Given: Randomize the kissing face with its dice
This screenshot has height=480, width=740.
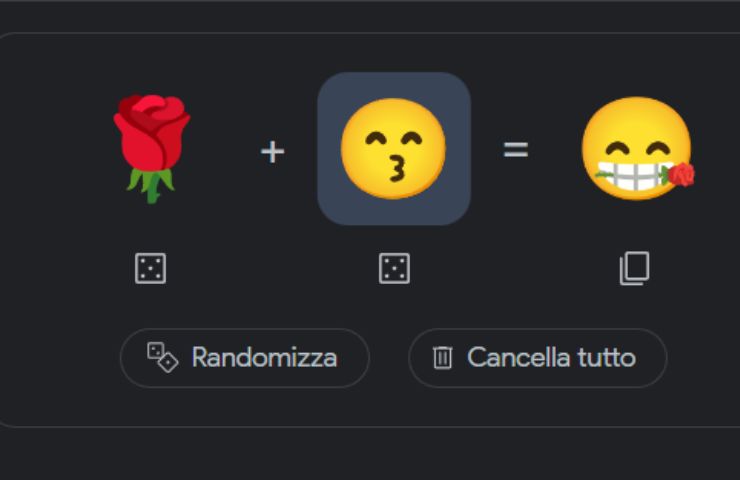Looking at the screenshot, I should (394, 268).
